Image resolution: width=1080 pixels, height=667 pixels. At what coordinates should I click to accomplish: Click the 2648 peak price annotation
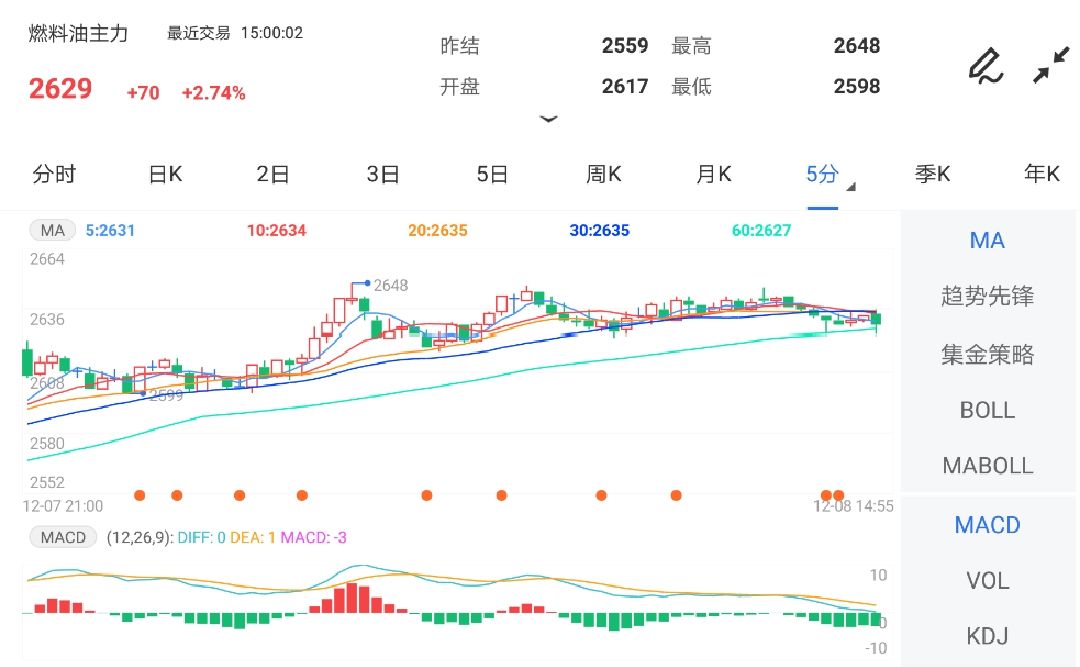click(389, 285)
